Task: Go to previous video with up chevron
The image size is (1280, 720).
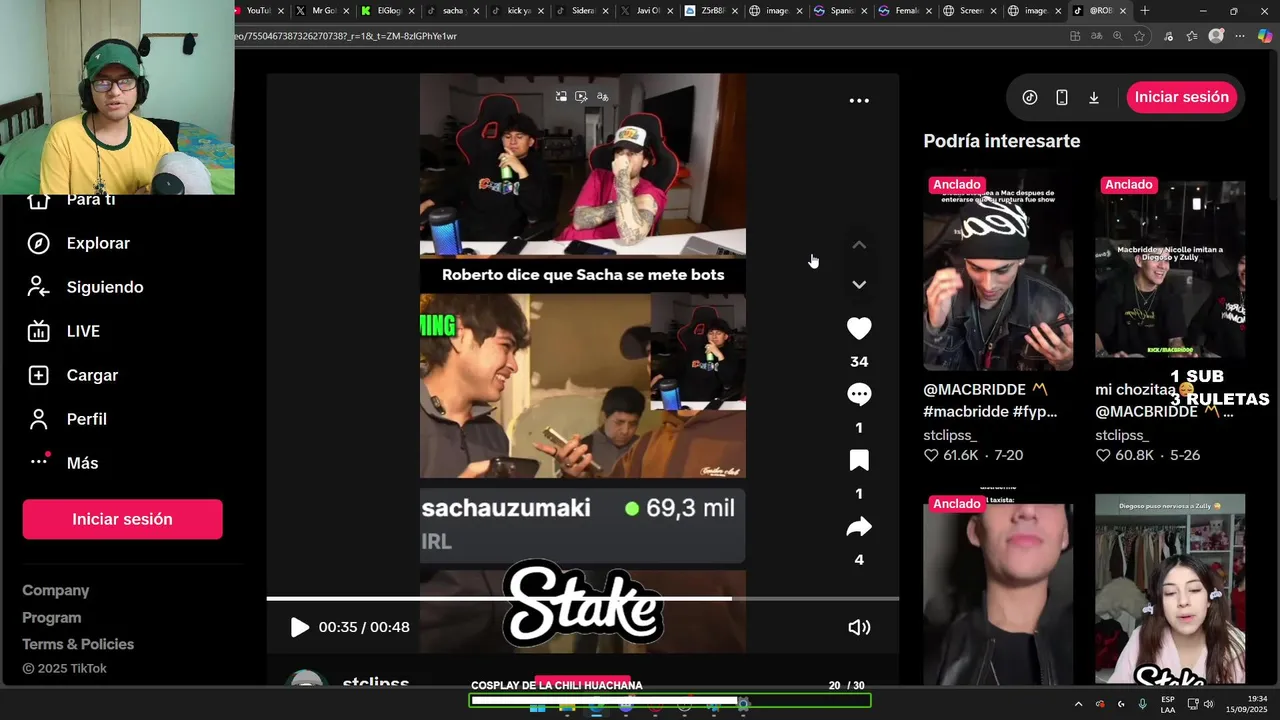Action: tap(859, 245)
